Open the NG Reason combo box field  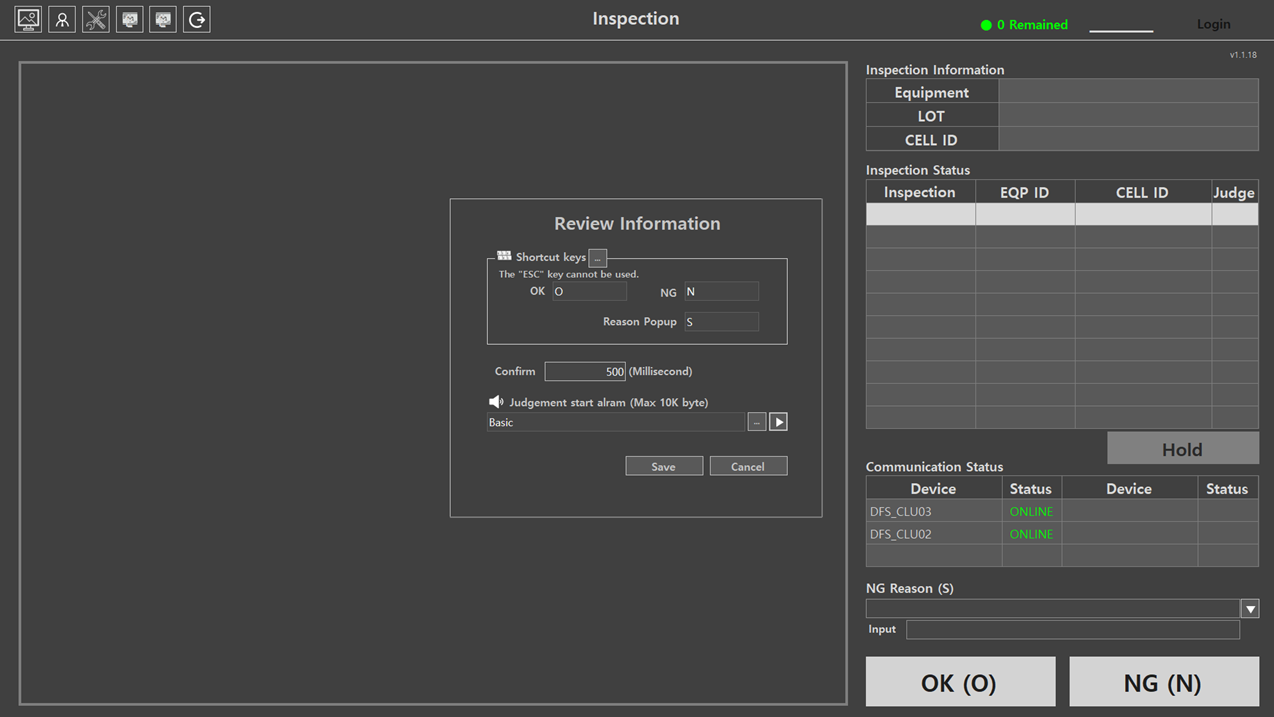click(1053, 609)
